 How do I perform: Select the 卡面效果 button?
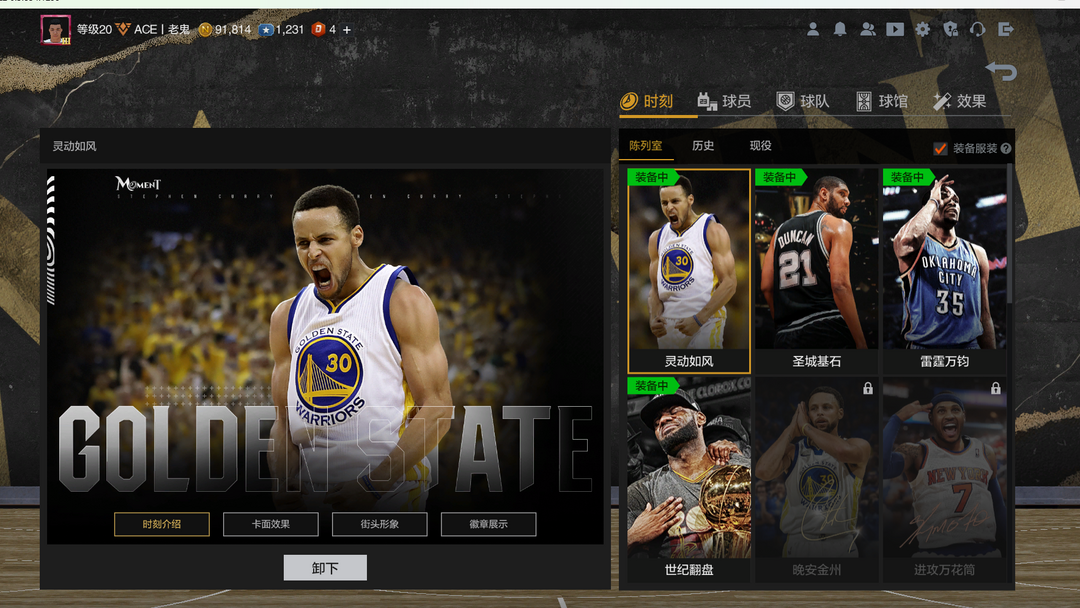pos(270,524)
